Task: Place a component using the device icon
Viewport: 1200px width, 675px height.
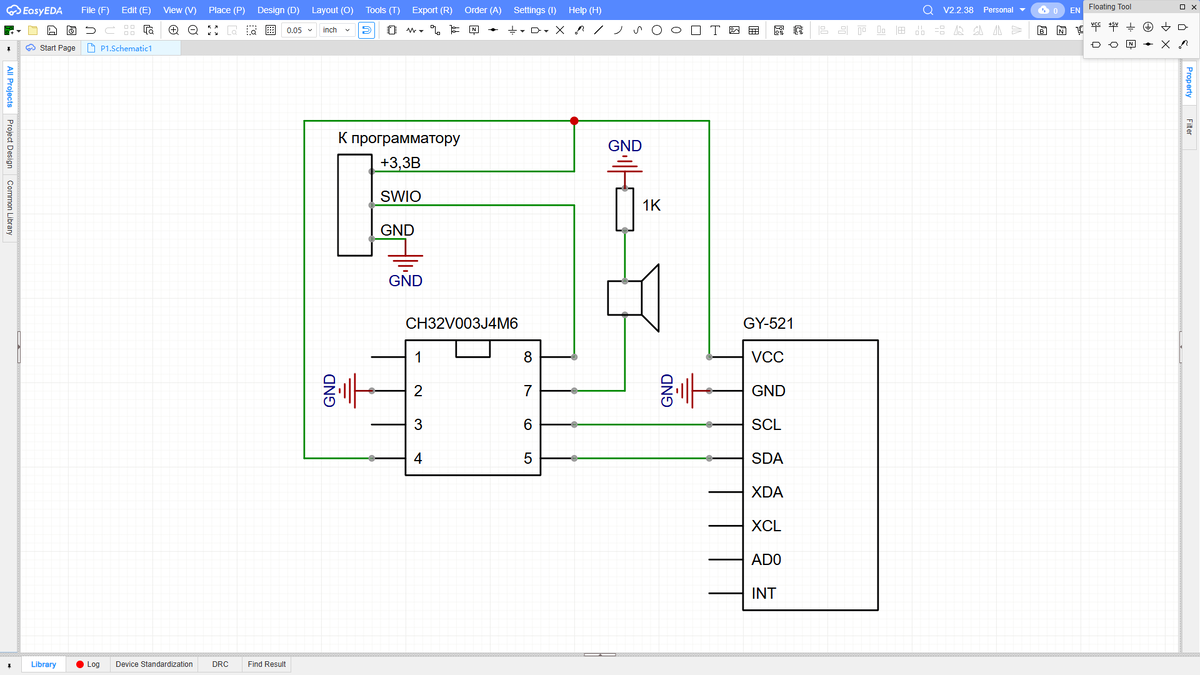Action: pyautogui.click(x=391, y=30)
